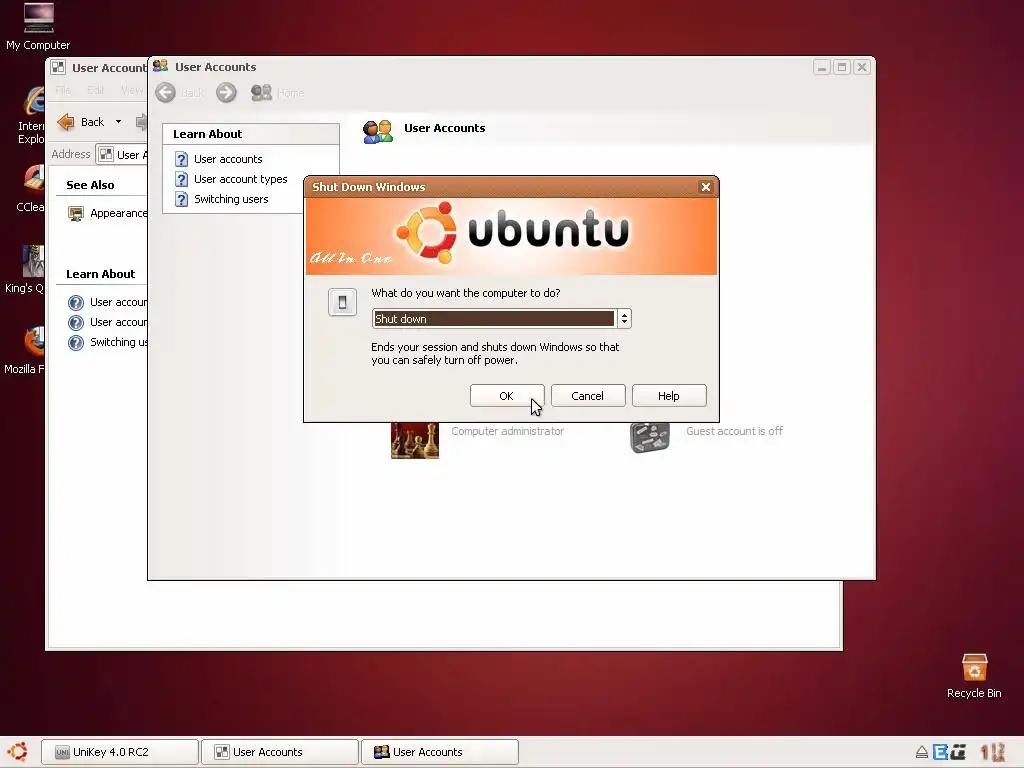Click Home icon in front User Accounts window
The width and height of the screenshot is (1024, 768).
click(x=261, y=93)
